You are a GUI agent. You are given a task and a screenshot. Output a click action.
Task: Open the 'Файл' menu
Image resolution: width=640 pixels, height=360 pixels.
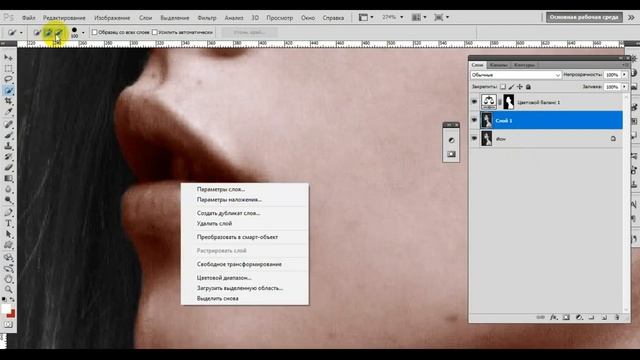pyautogui.click(x=29, y=18)
